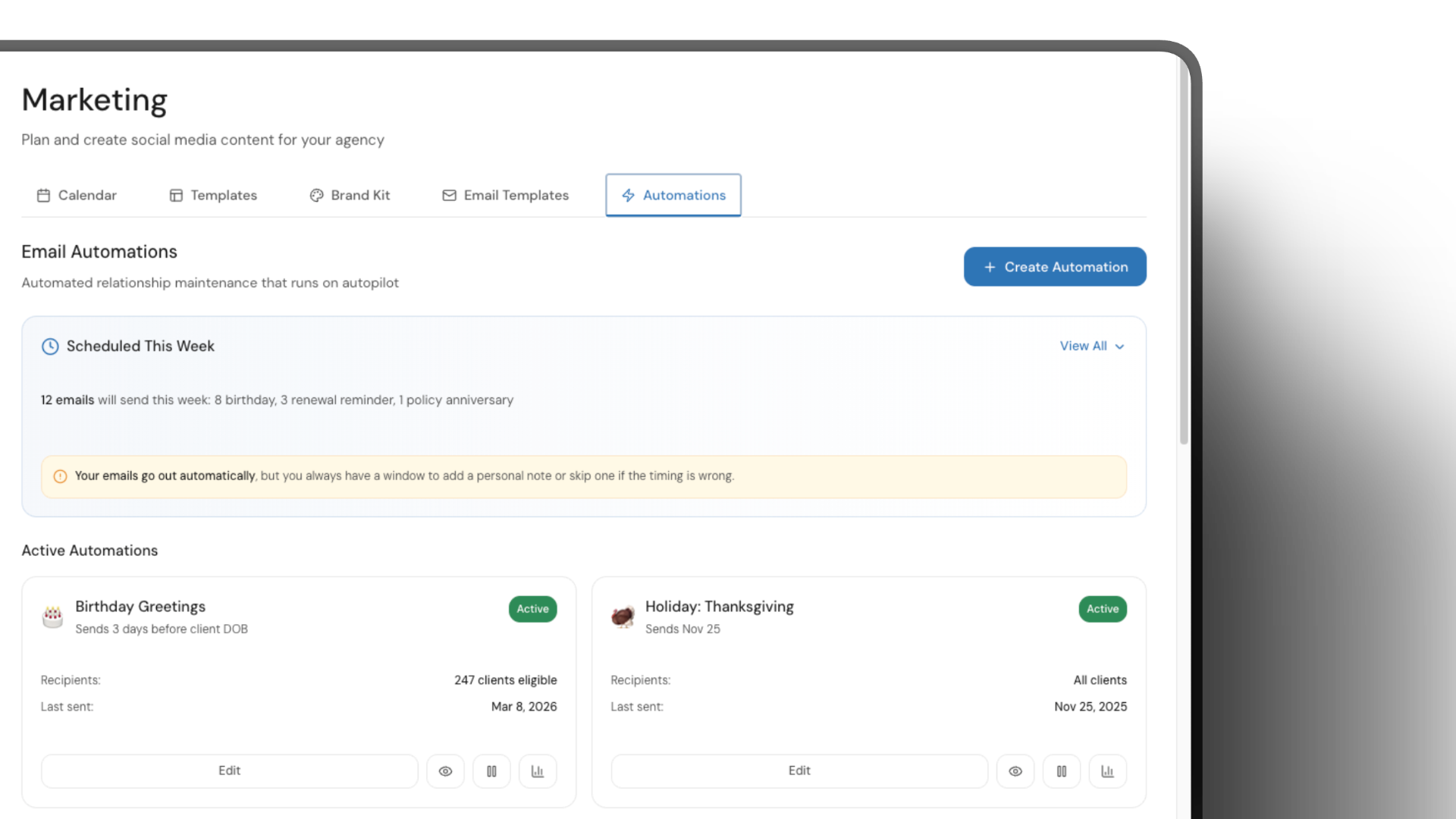The image size is (1456, 819).
Task: View analytics for Holiday: Thanksgiving automation
Action: point(1107,770)
